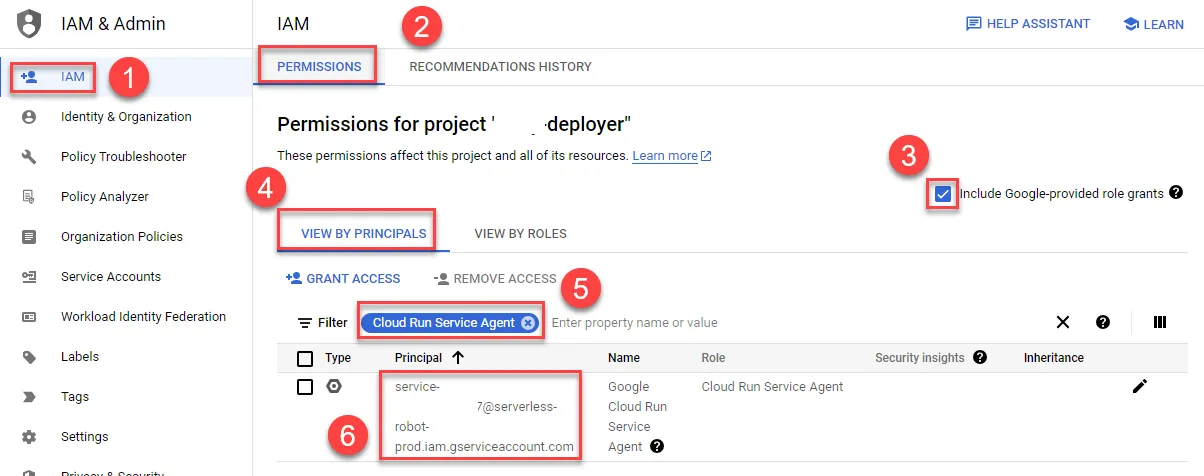This screenshot has height=476, width=1204.
Task: Follow the Learn more link
Action: click(x=665, y=156)
